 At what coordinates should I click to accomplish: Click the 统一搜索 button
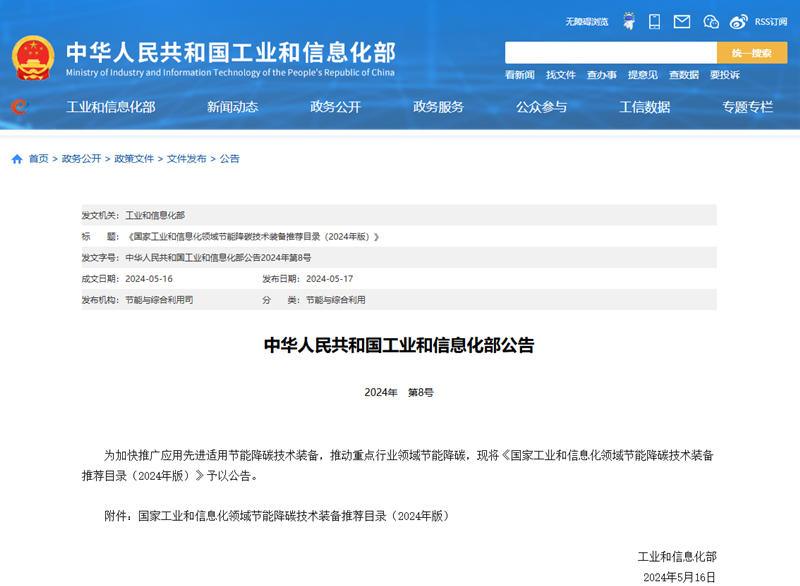point(752,53)
